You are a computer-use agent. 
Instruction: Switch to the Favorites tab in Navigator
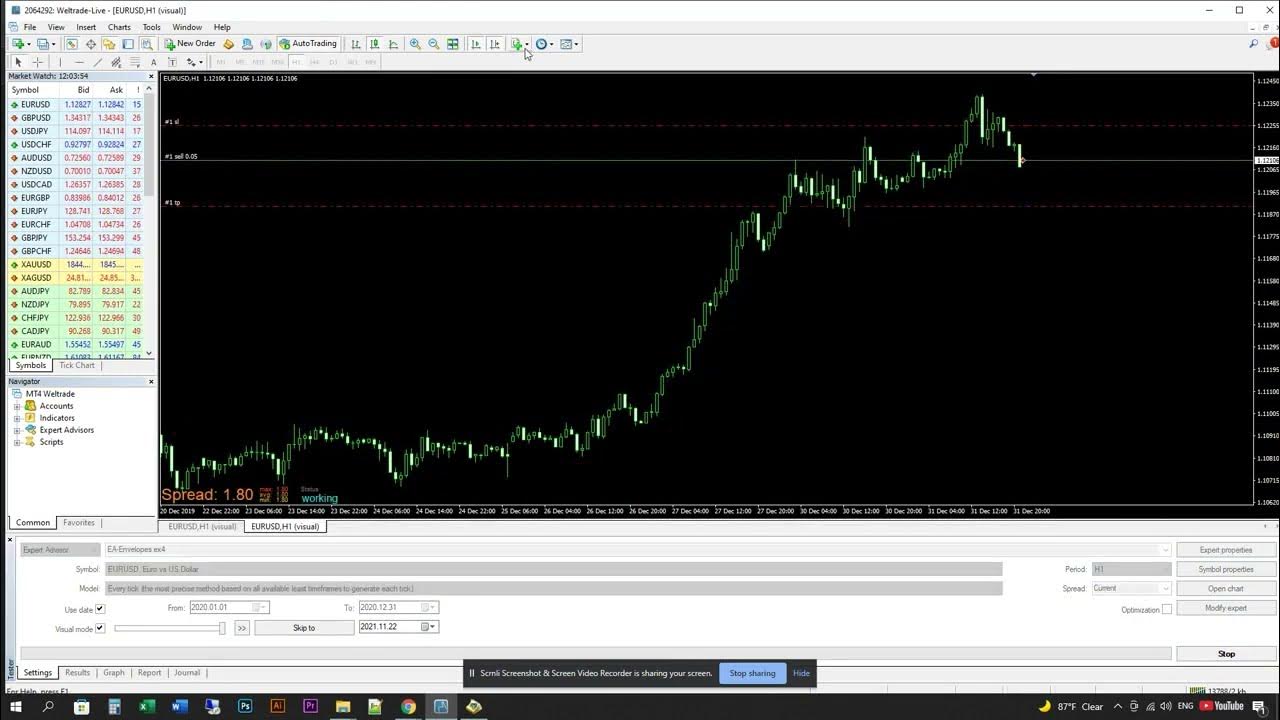pos(79,522)
